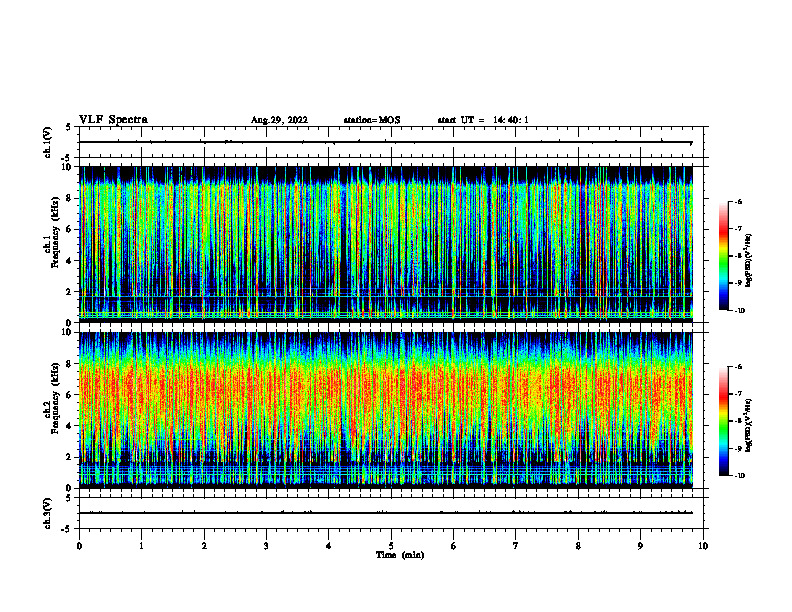Click the "4" kHz tick on ch.1 axis

tap(70, 261)
